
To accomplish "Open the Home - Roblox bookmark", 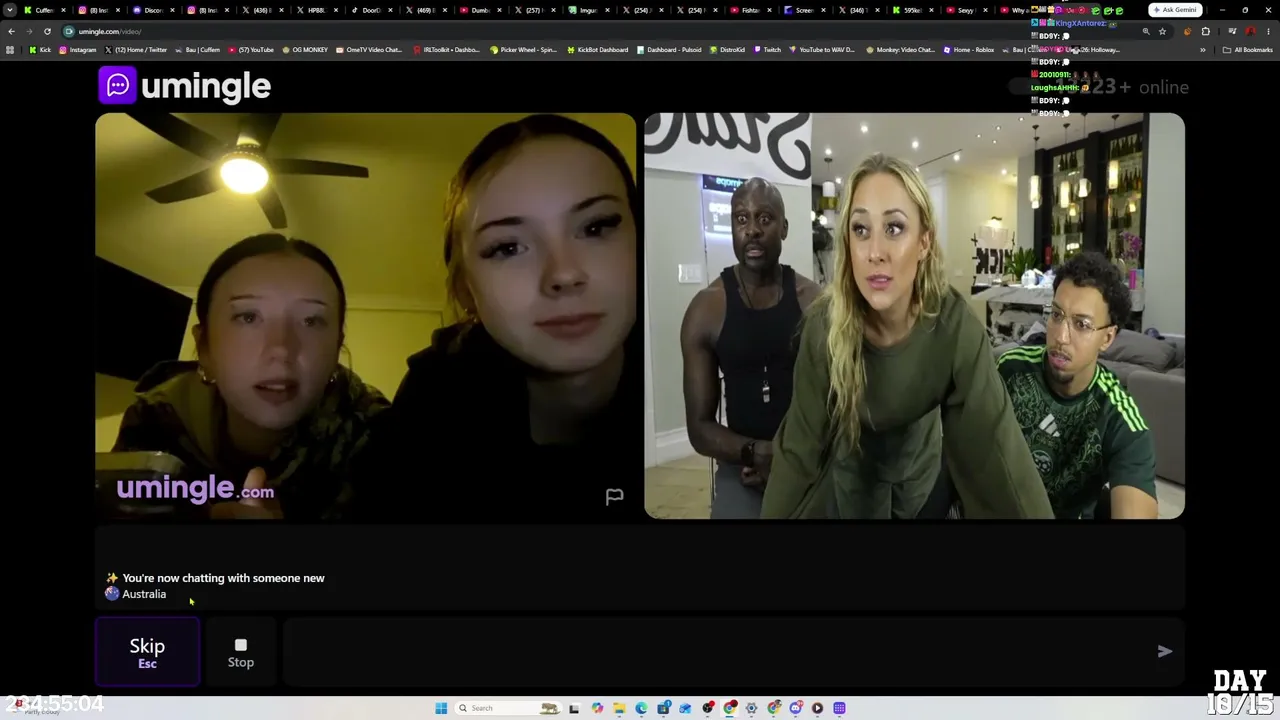I will [969, 50].
